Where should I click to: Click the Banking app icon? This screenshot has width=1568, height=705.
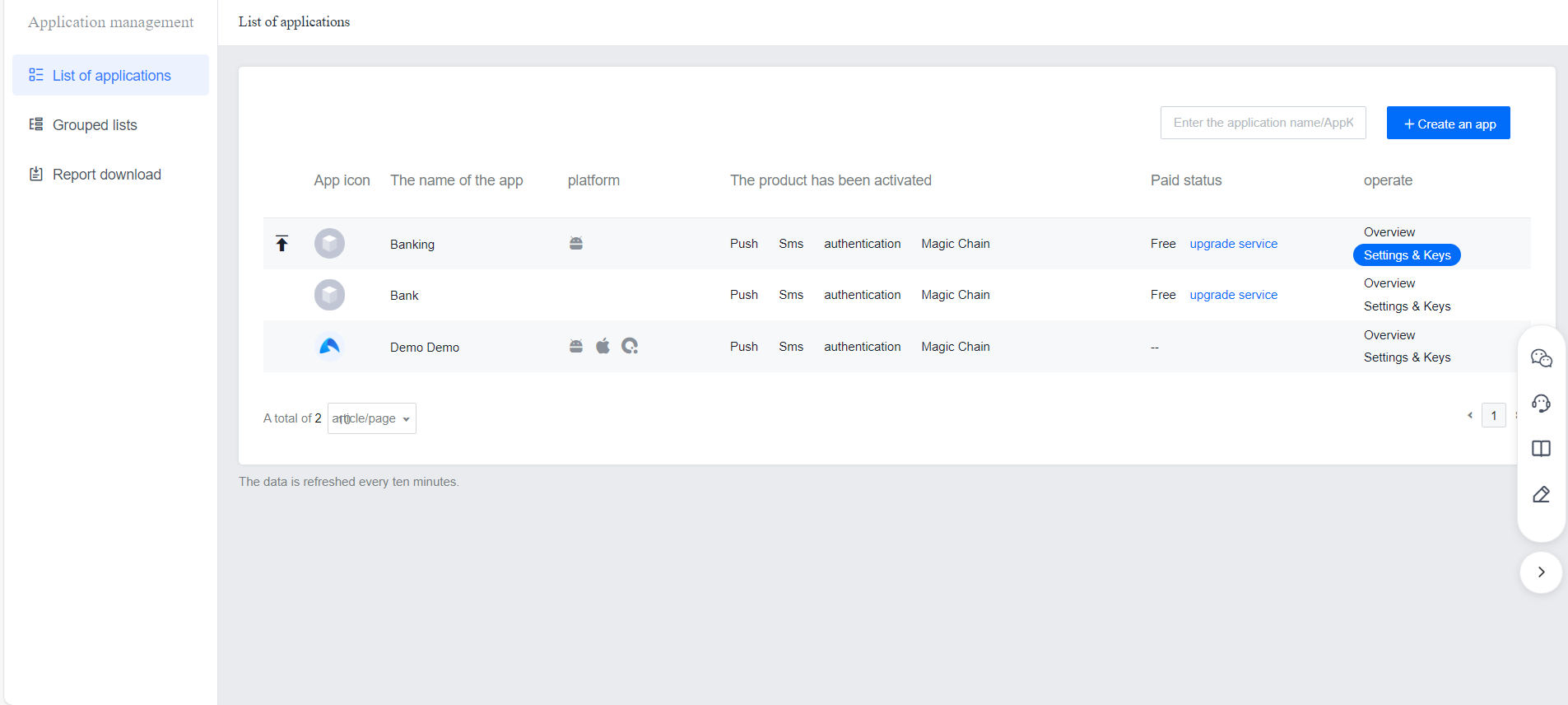[329, 244]
